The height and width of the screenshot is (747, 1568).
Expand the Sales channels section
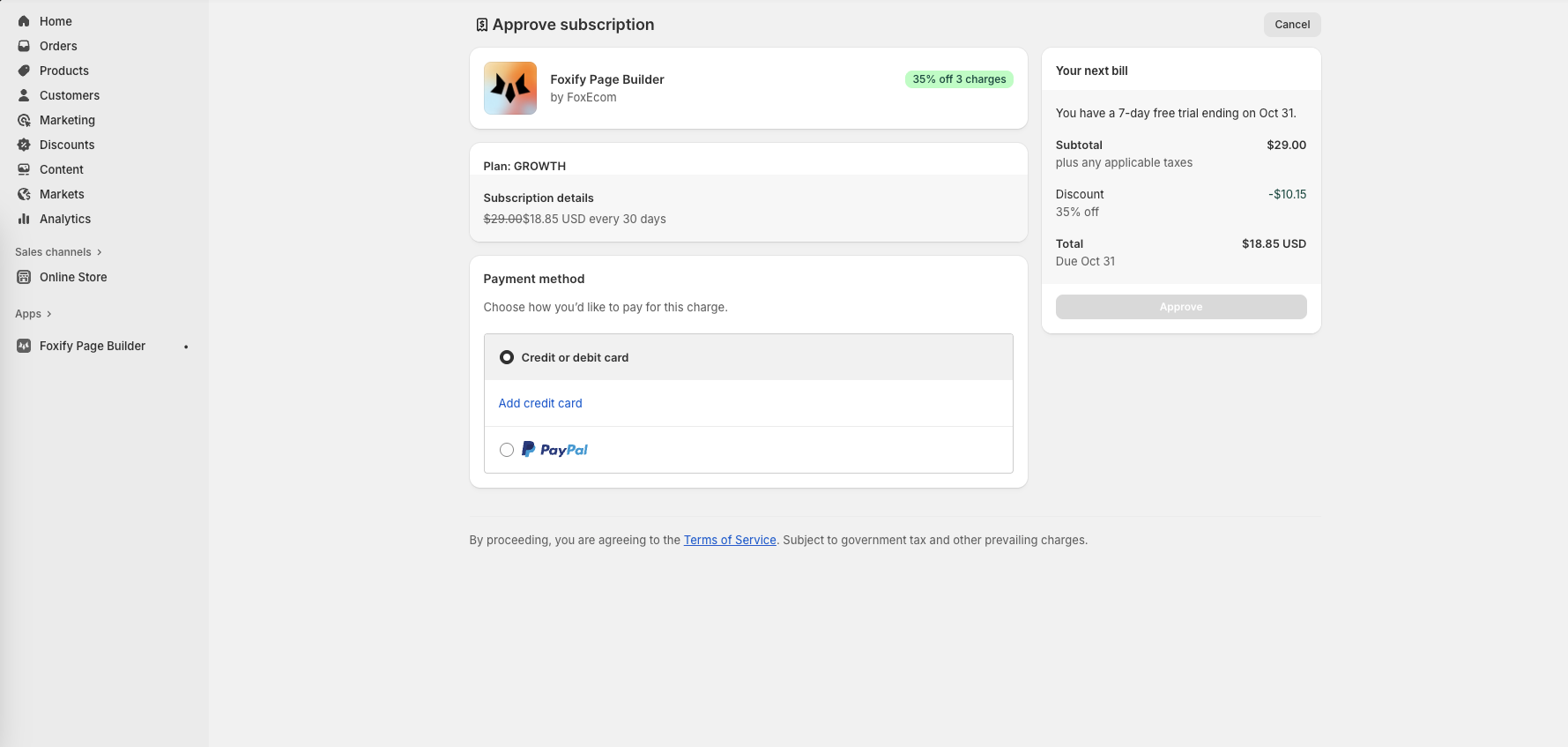click(x=58, y=252)
